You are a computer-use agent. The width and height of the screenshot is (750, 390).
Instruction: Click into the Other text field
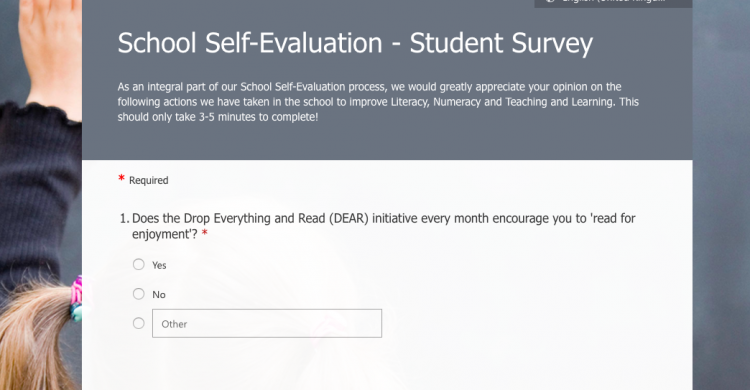tap(267, 323)
